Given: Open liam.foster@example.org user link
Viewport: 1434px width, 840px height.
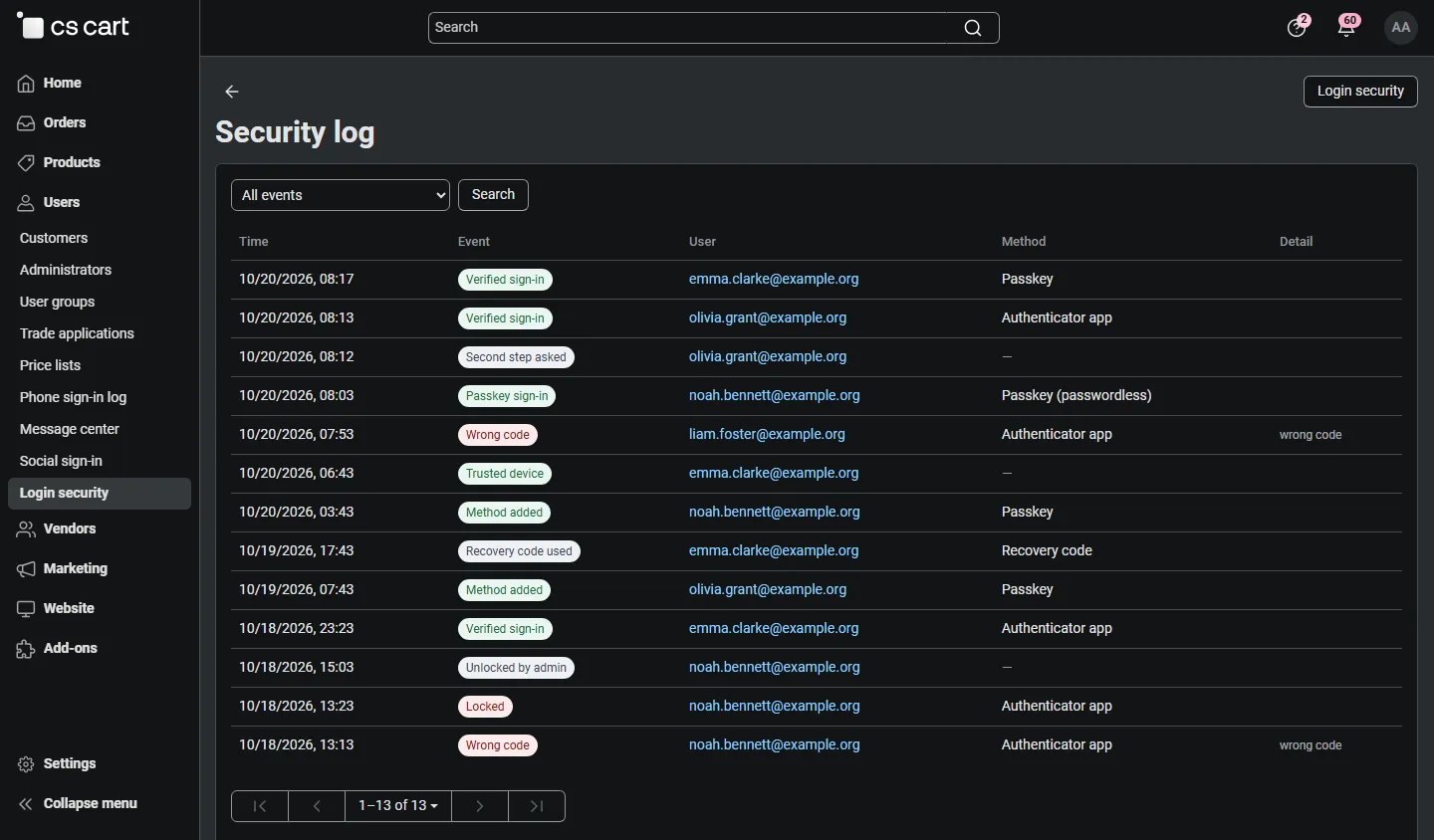Looking at the screenshot, I should [767, 435].
